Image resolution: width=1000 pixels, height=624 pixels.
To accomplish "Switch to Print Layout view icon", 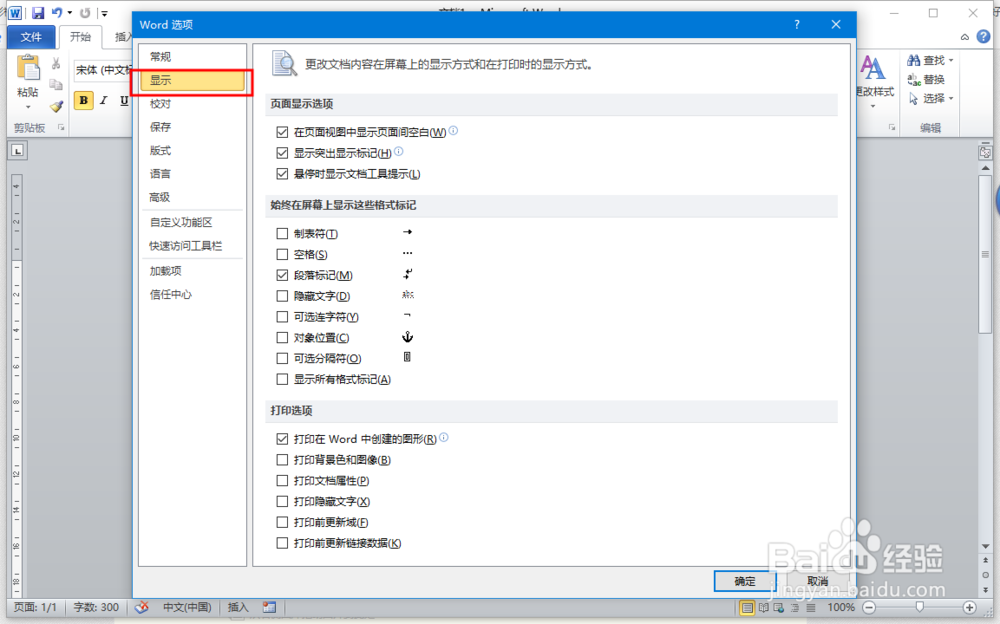I will click(x=747, y=607).
